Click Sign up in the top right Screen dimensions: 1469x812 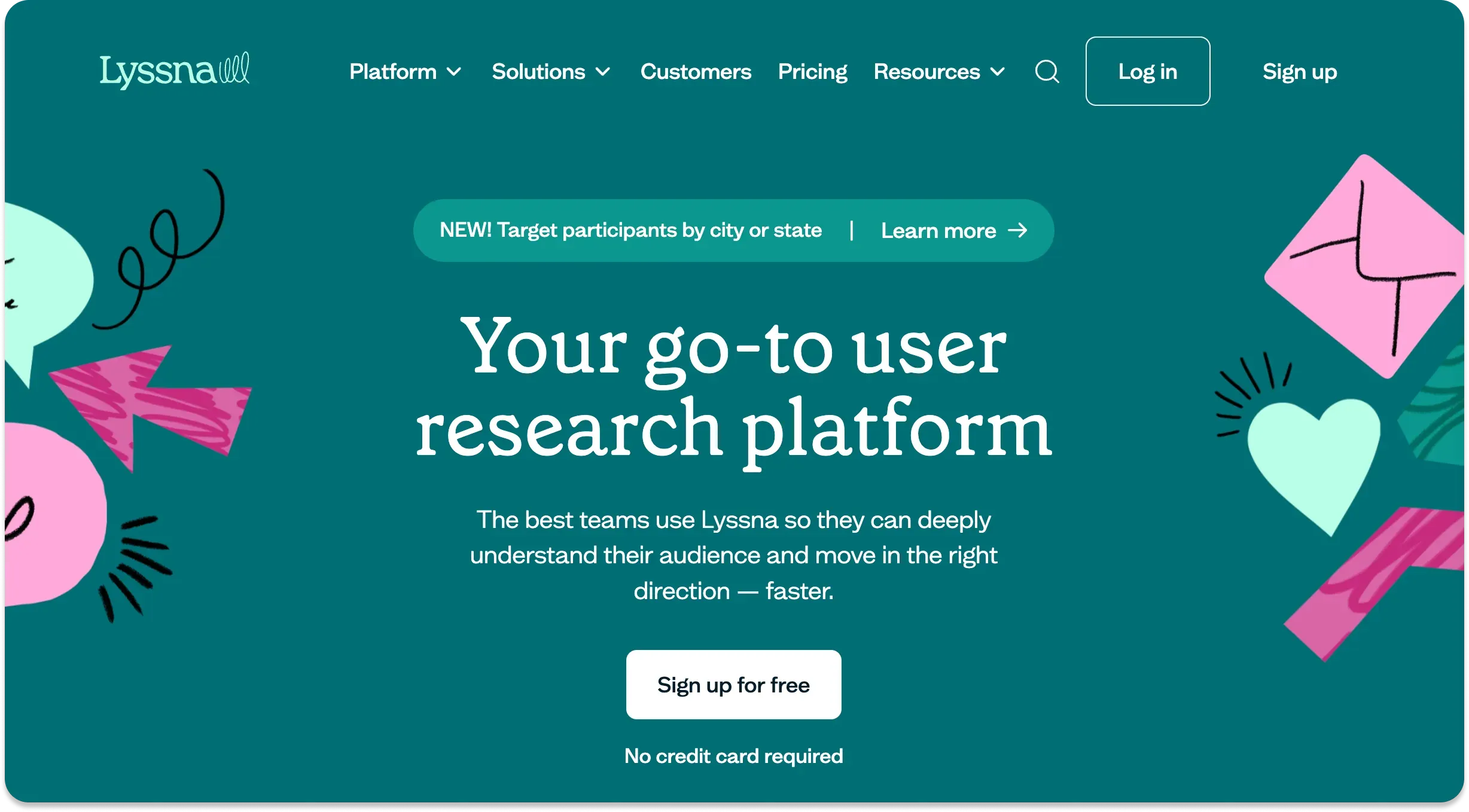click(x=1299, y=71)
